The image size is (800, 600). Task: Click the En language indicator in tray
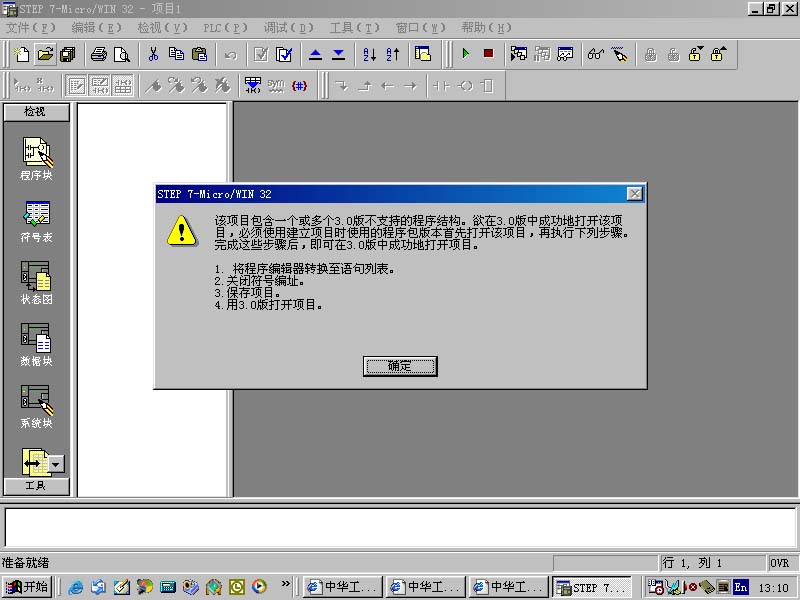[740, 587]
